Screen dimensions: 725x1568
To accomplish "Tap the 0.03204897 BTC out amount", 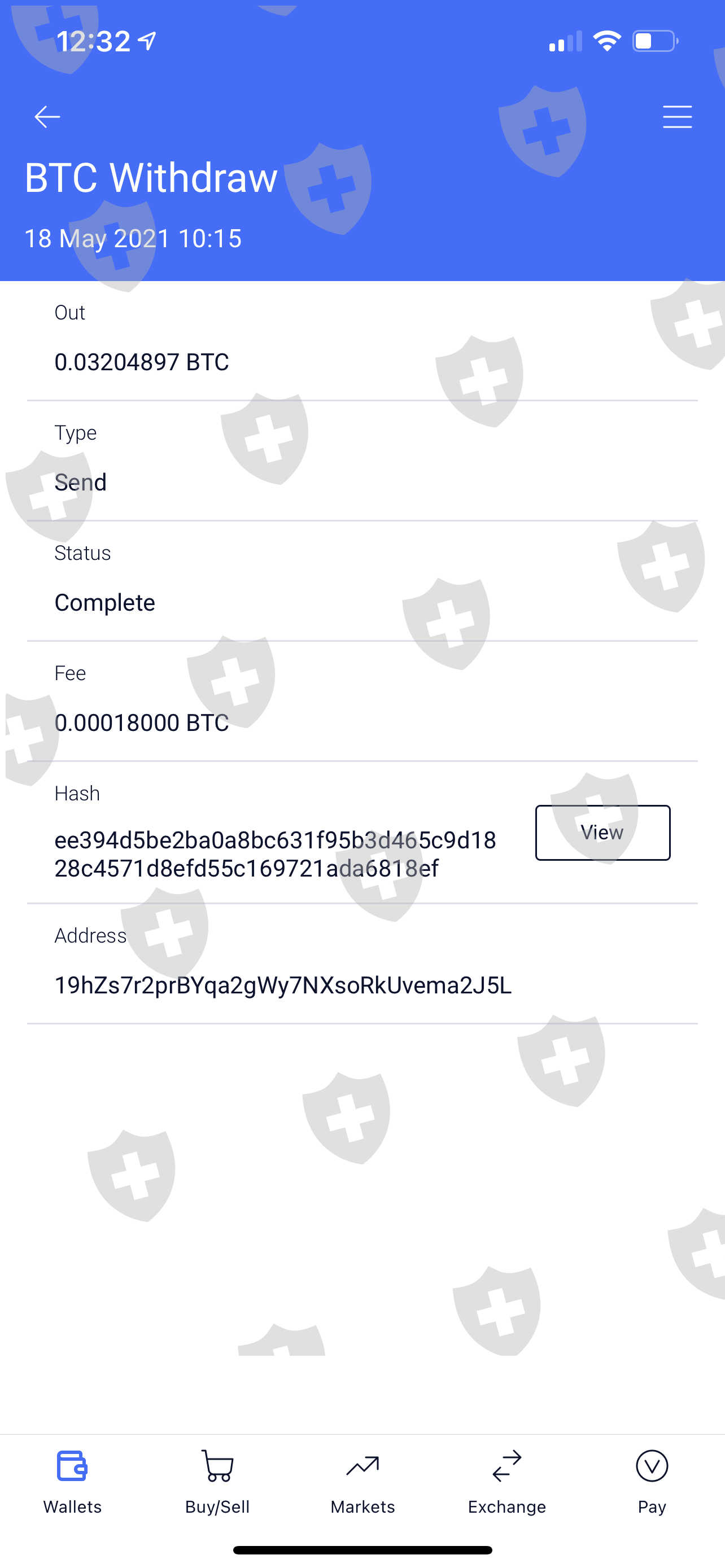I will pyautogui.click(x=142, y=362).
